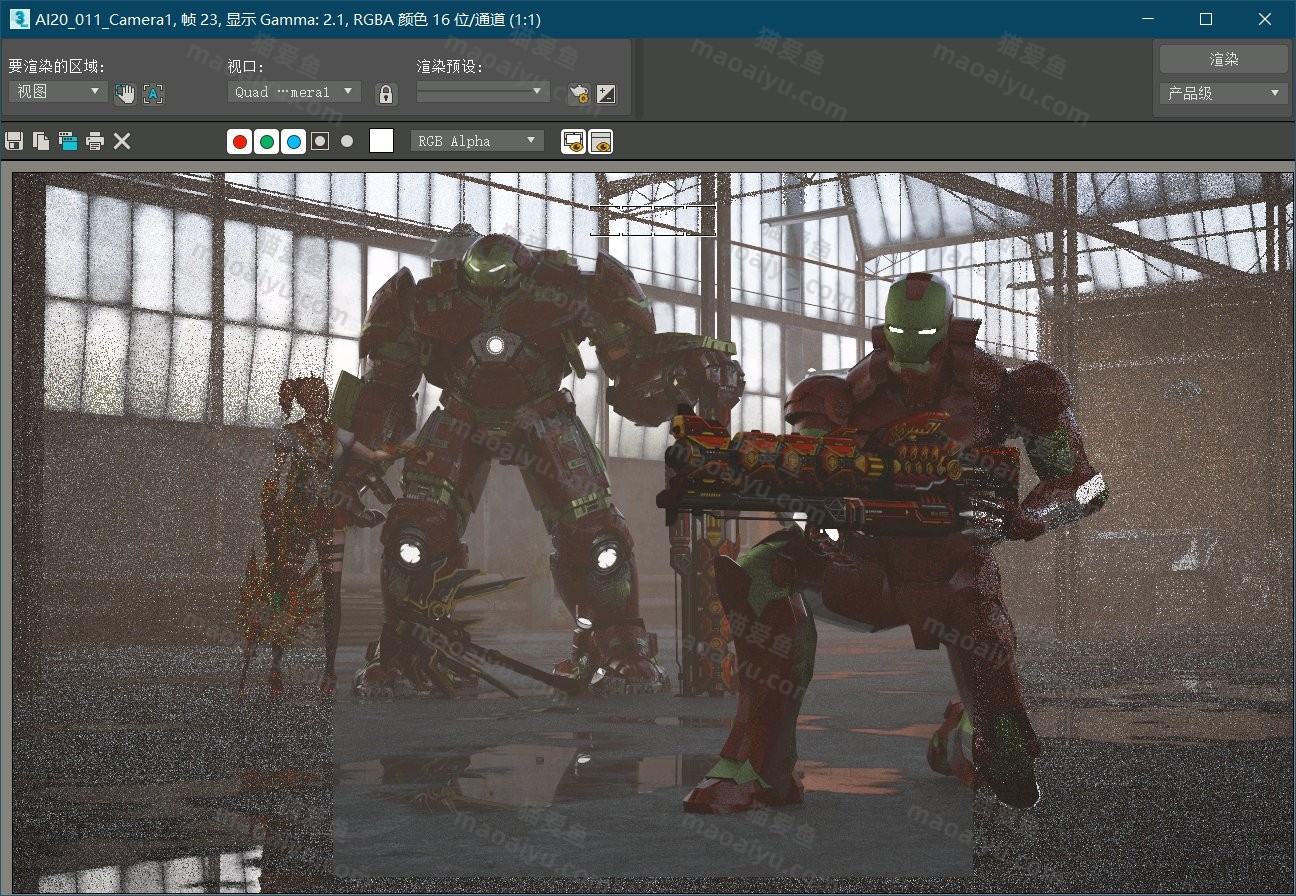Copy the rendered image to clipboard
Screen dimensions: 1296x896
coord(41,141)
